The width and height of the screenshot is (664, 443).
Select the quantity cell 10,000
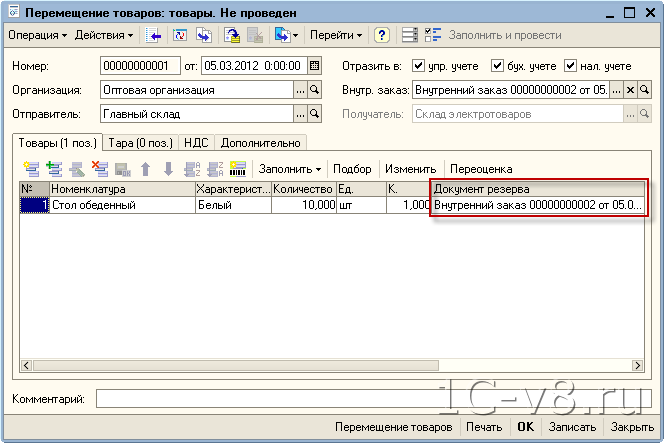point(304,205)
